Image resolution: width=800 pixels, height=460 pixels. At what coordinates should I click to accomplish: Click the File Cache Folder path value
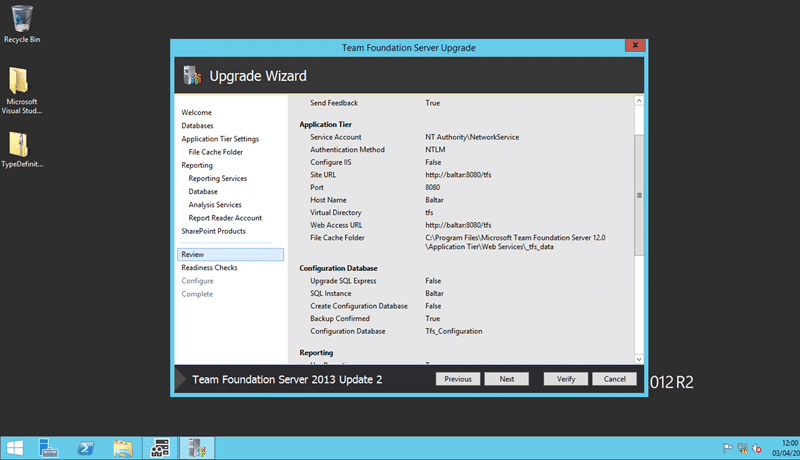(515, 242)
